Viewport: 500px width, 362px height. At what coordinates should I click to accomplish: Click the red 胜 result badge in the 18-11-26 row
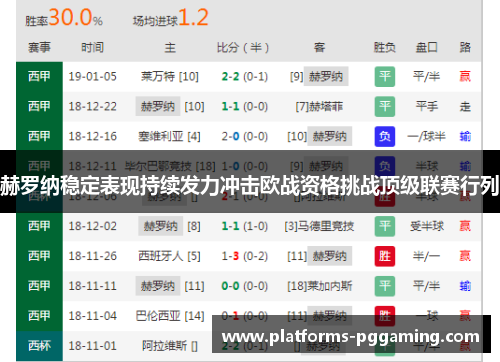[x=385, y=256]
